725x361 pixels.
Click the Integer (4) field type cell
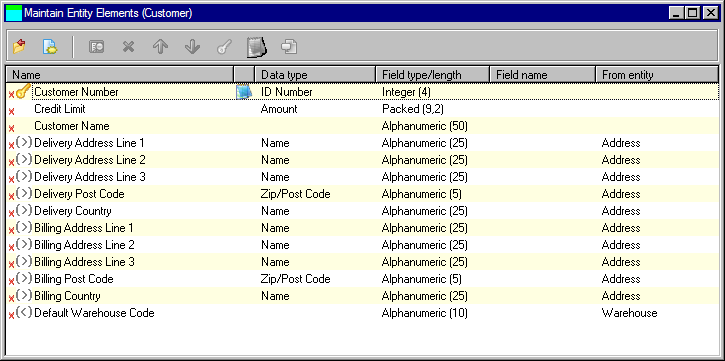[406, 92]
